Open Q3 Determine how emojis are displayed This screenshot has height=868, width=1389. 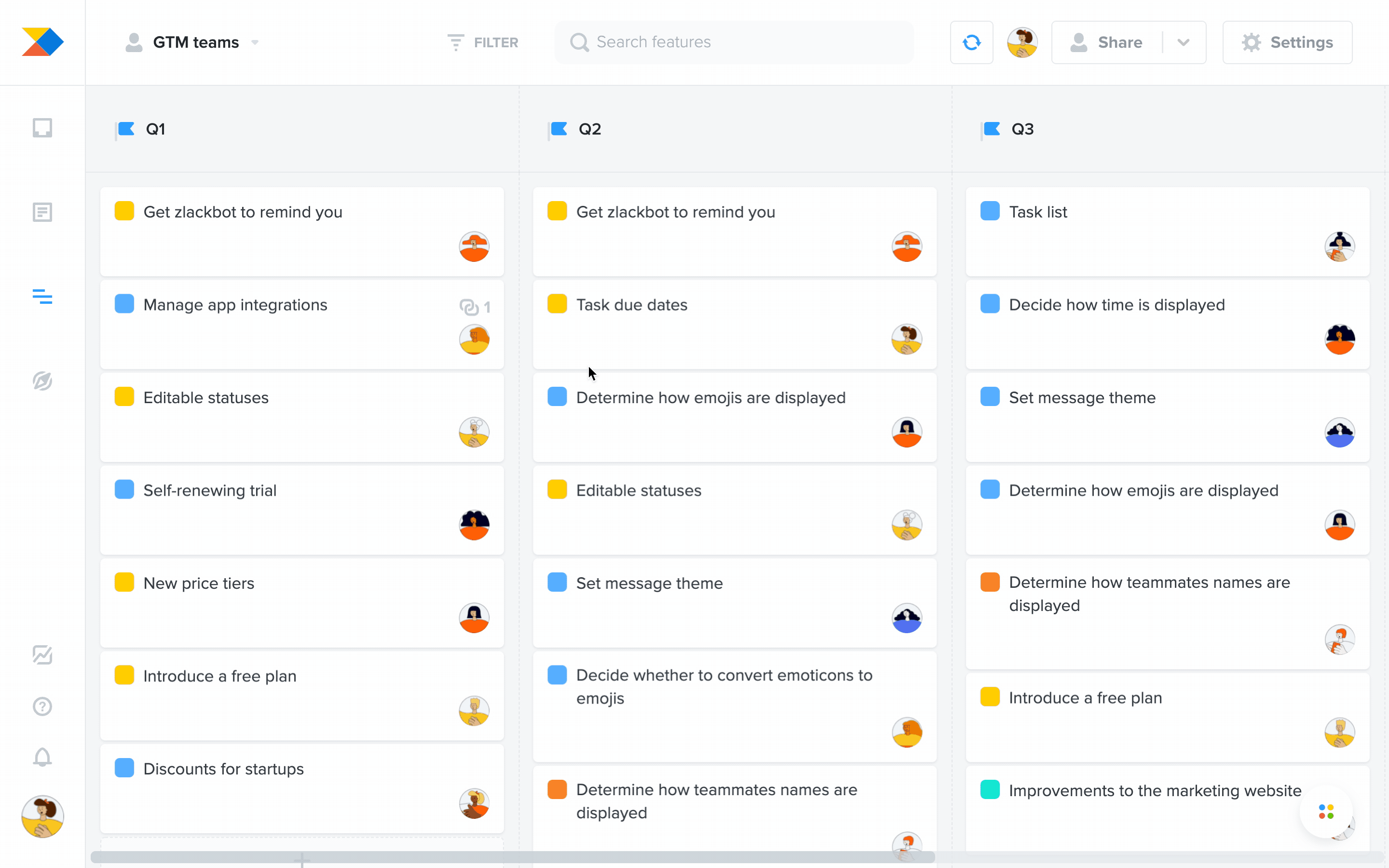point(1168,510)
